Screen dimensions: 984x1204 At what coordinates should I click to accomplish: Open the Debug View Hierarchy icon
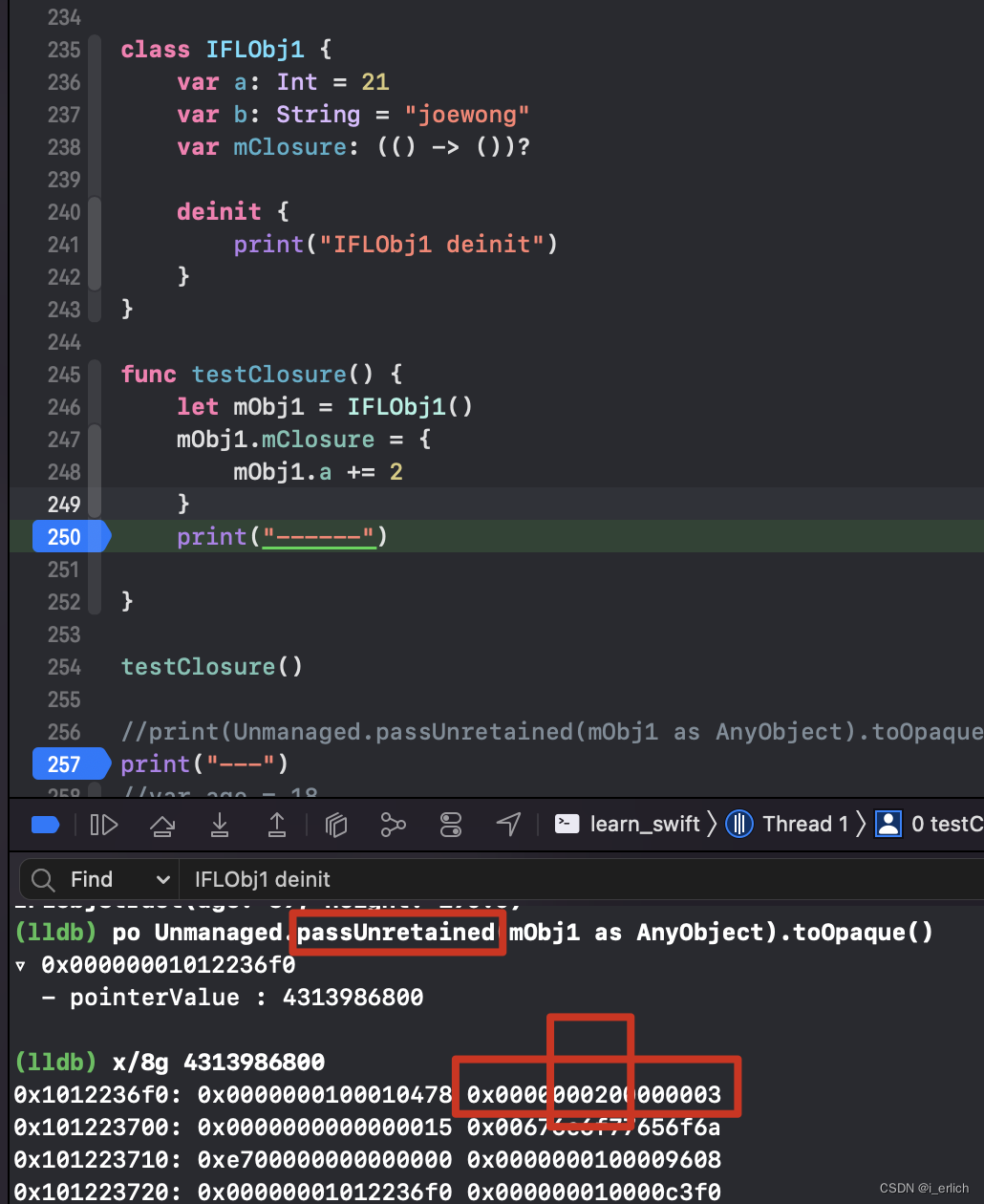[x=335, y=824]
